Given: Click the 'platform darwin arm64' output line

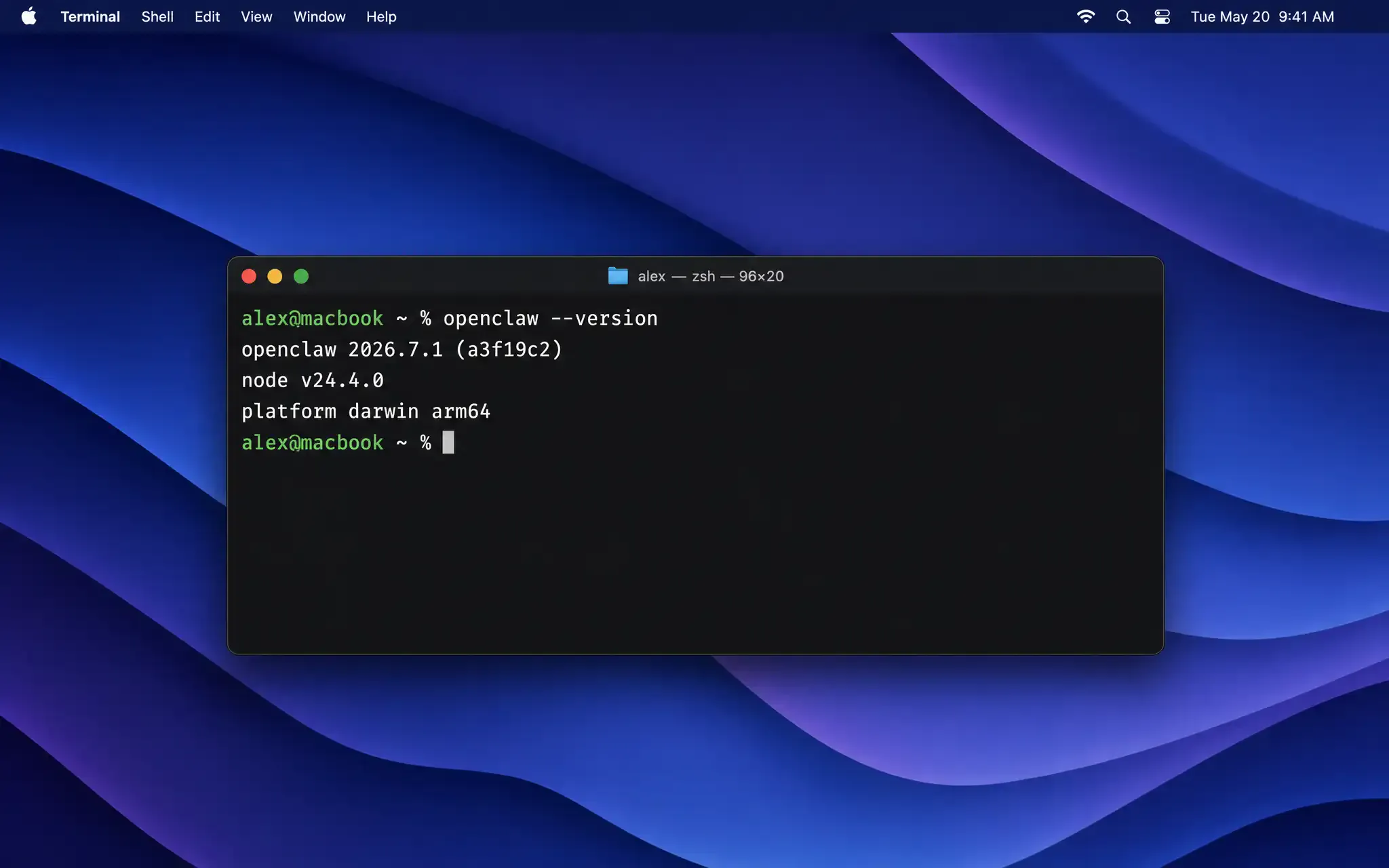Looking at the screenshot, I should coord(366,412).
